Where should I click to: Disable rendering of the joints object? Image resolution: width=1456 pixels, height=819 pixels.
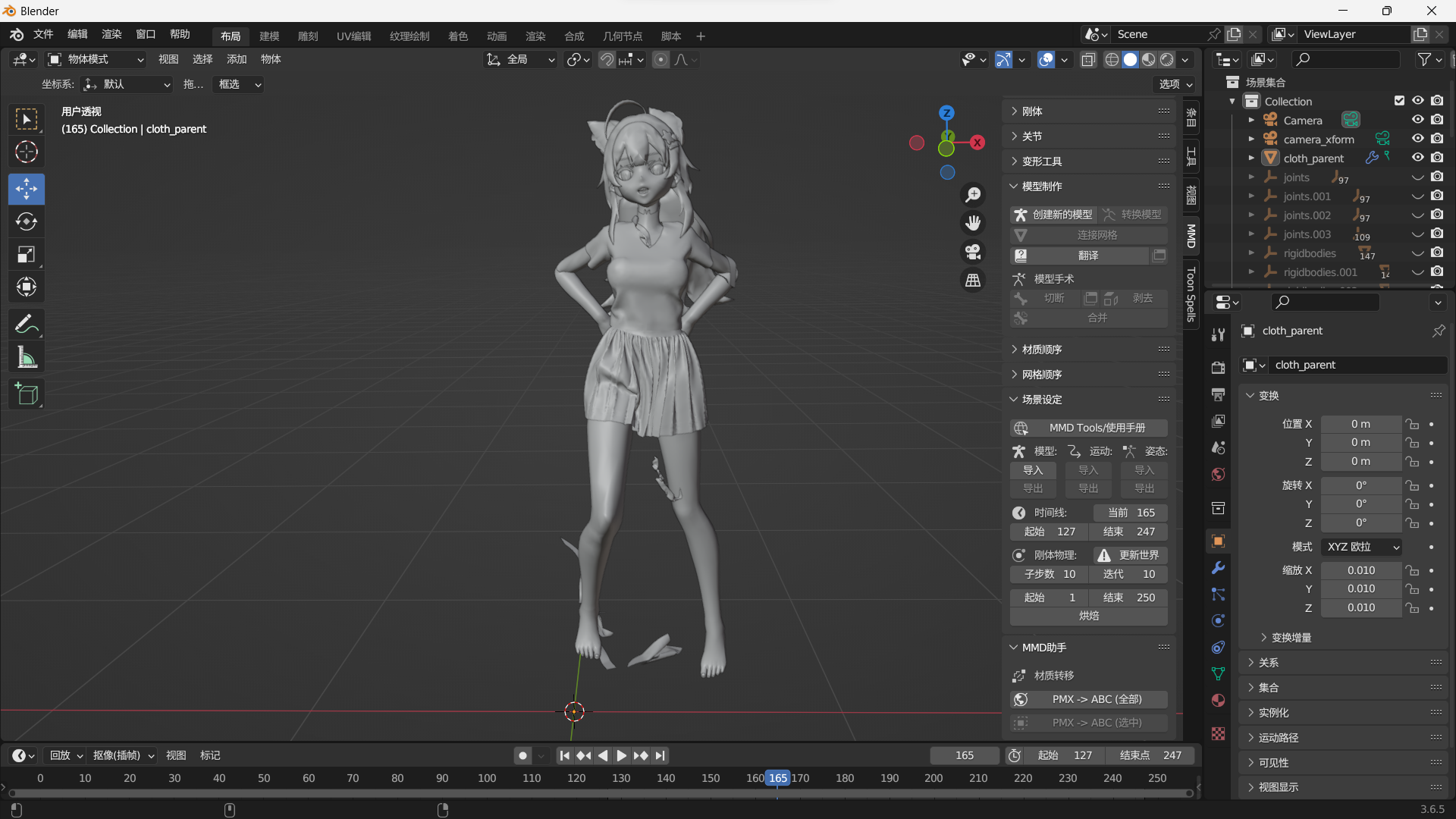point(1437,177)
